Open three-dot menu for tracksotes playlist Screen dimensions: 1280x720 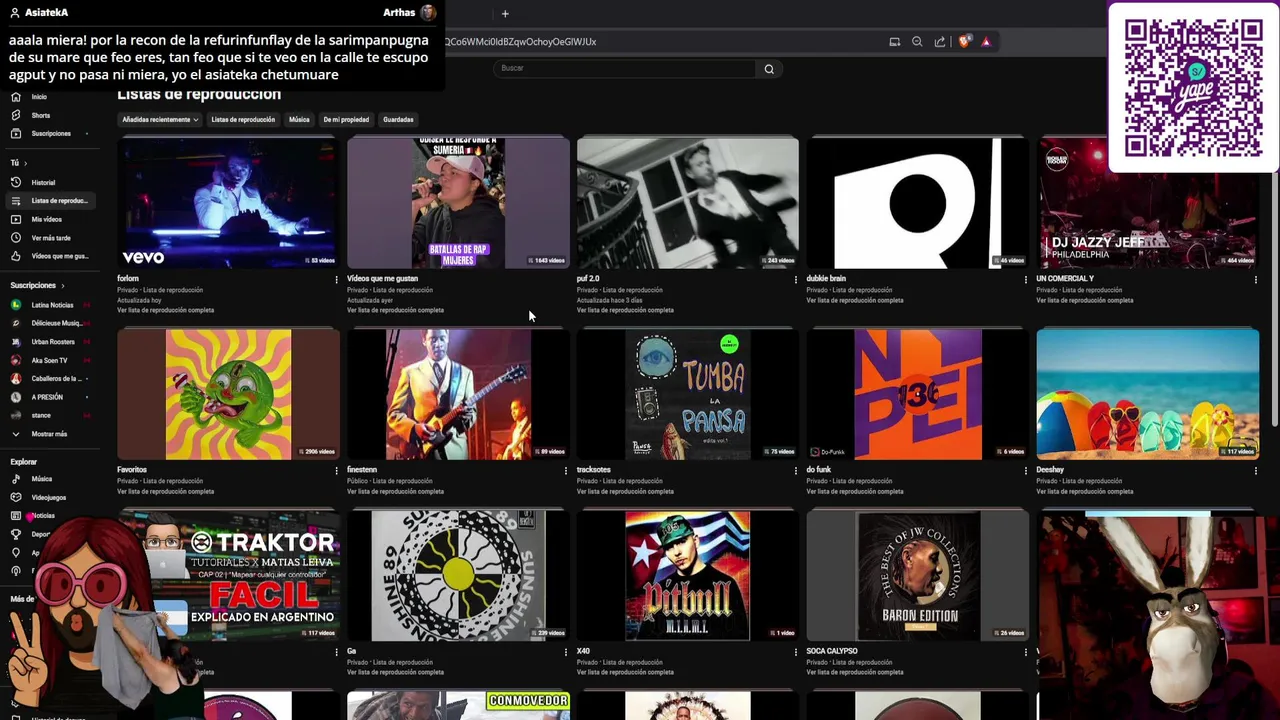796,470
